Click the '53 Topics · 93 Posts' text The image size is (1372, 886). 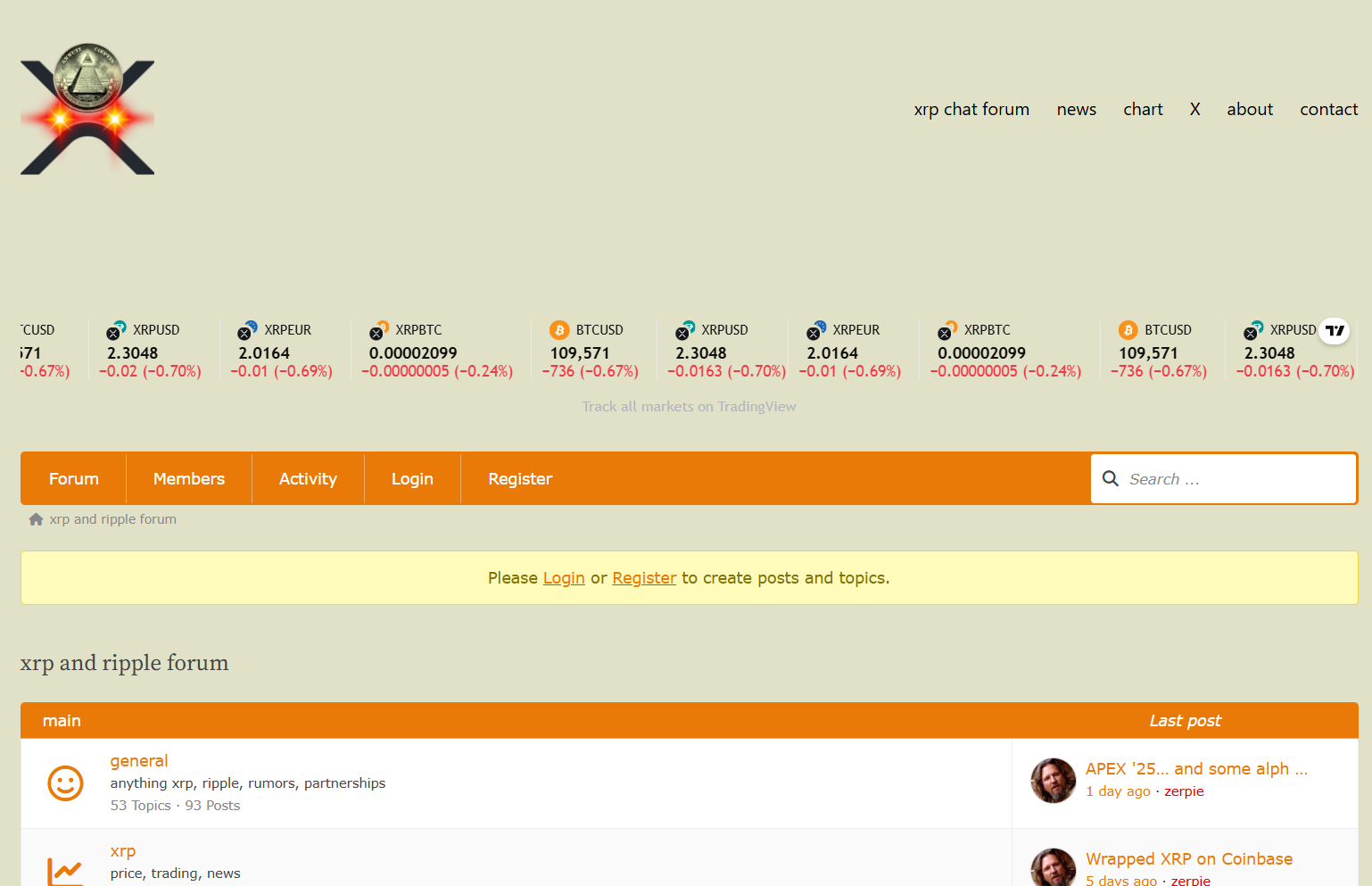click(175, 806)
